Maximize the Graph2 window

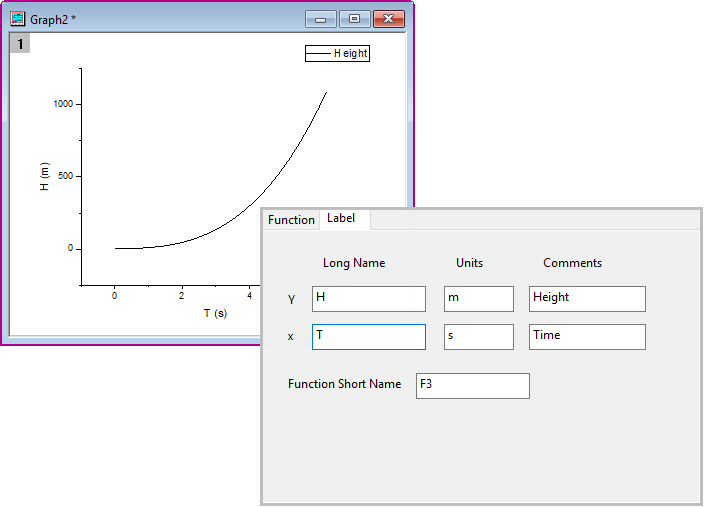(x=355, y=19)
